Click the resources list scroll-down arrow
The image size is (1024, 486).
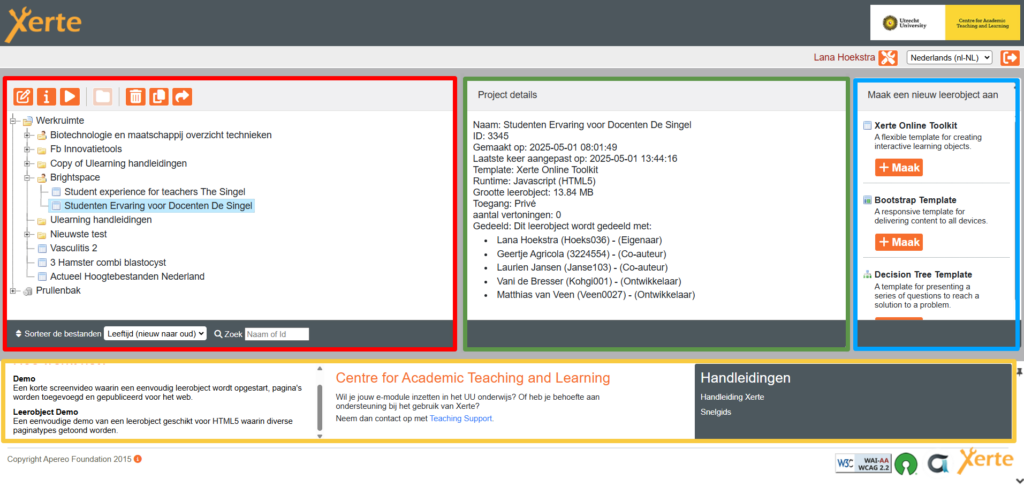(320, 435)
